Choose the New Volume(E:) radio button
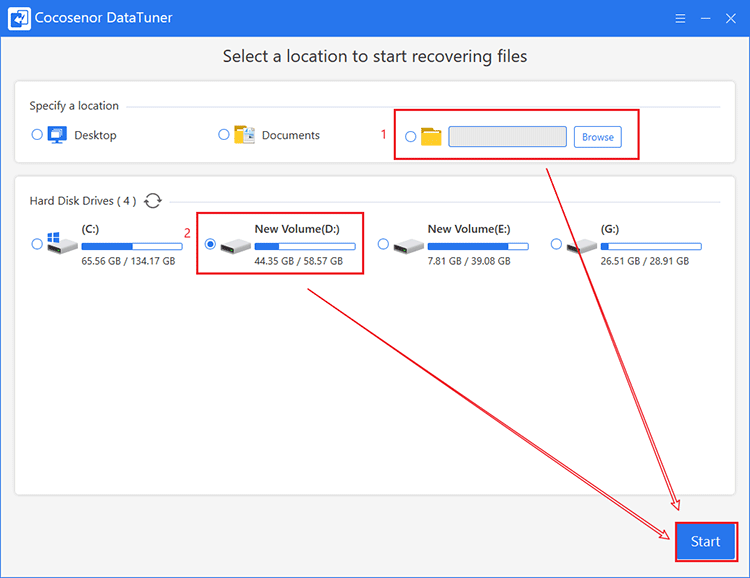Image resolution: width=750 pixels, height=578 pixels. (383, 244)
